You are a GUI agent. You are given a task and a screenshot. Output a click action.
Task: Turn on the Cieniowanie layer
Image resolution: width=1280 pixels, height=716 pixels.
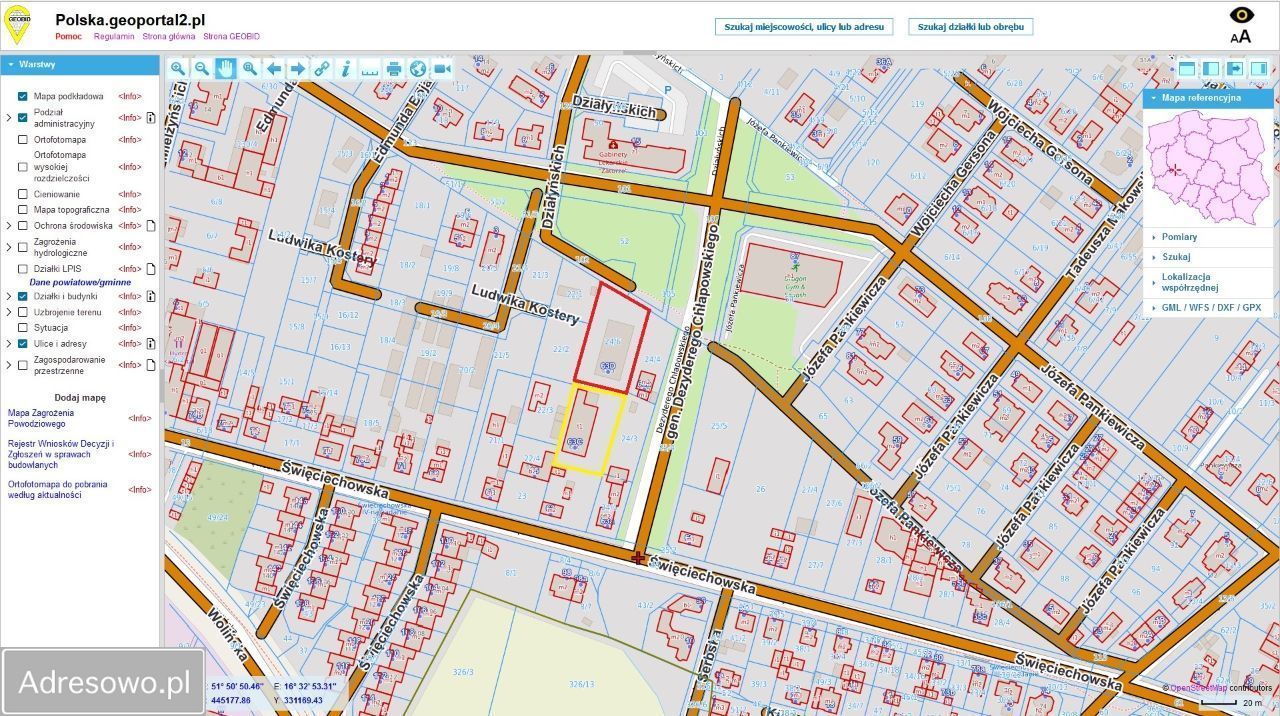pyautogui.click(x=23, y=194)
